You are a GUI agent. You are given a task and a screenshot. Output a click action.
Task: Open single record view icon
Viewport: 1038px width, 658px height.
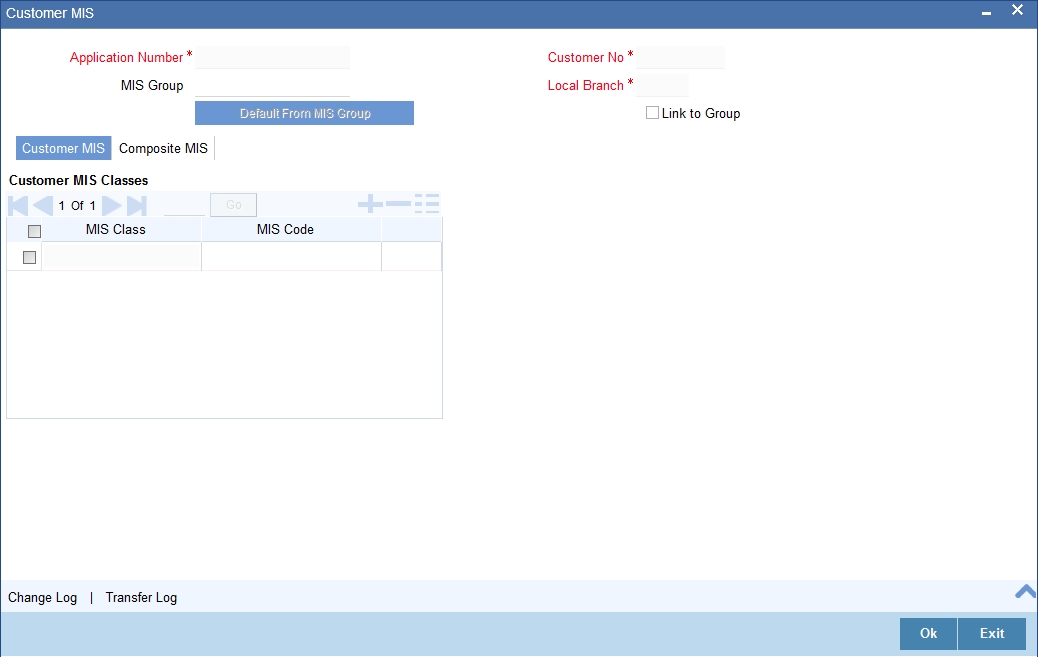pos(427,204)
